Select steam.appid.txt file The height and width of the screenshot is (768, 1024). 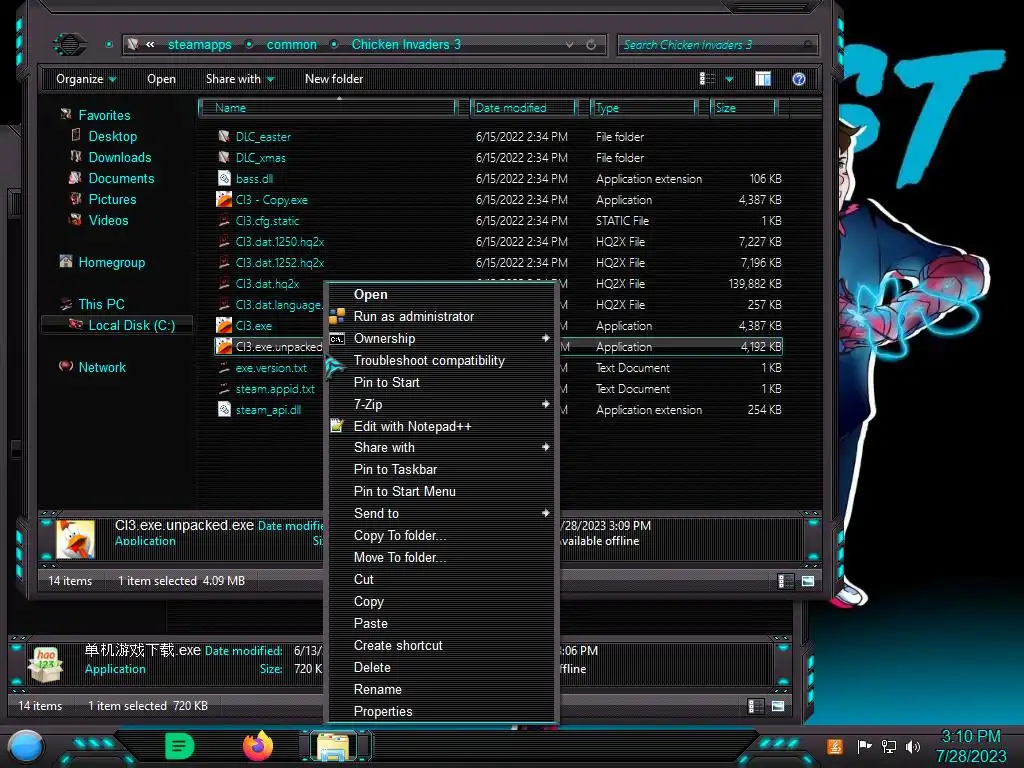[275, 389]
